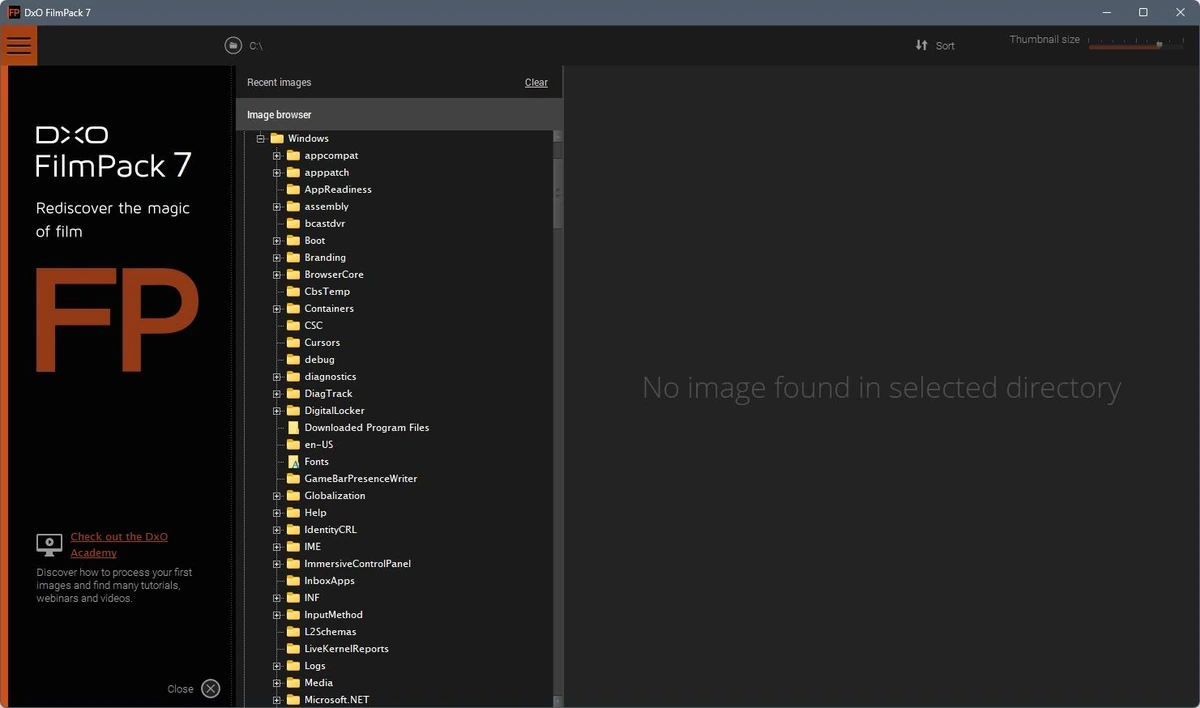Click the CSC folder icon
The height and width of the screenshot is (708, 1200).
294,326
